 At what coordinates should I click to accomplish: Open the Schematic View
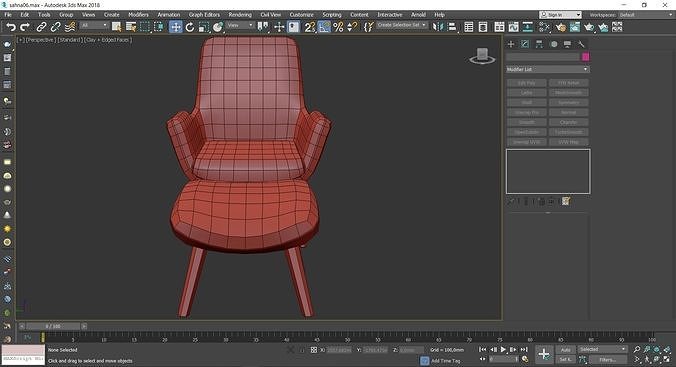pos(528,27)
